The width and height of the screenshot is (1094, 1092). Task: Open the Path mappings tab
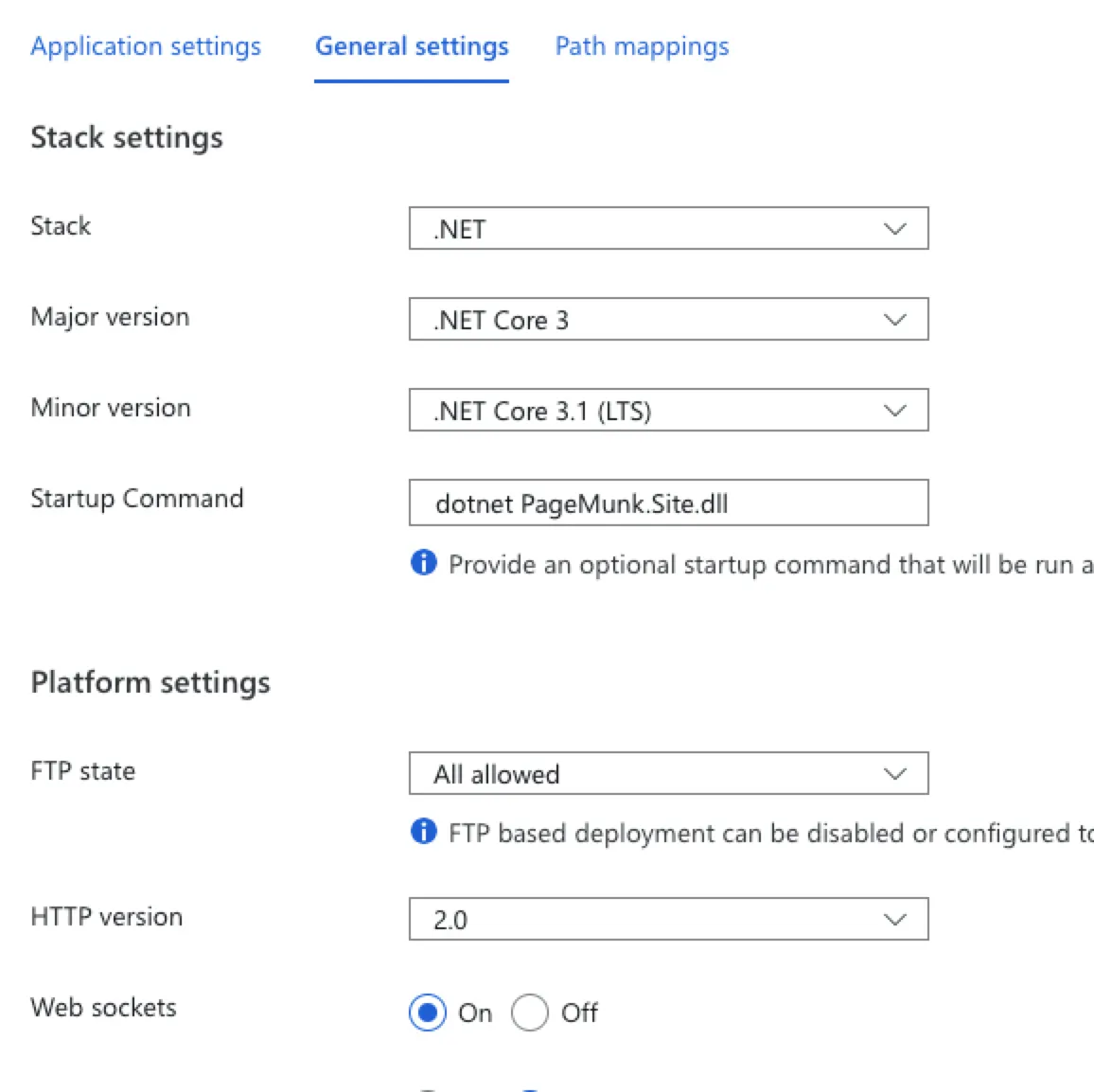pyautogui.click(x=642, y=46)
